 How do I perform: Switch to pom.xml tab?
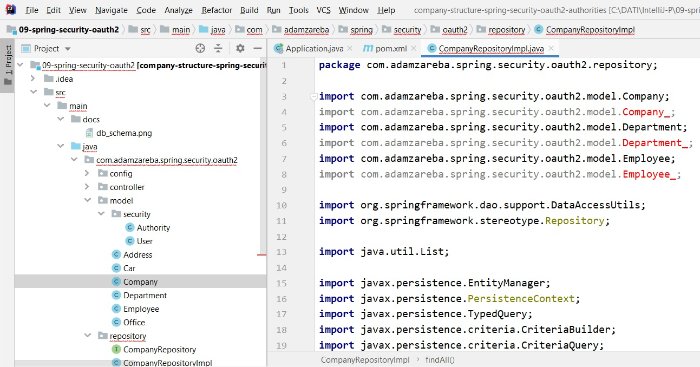[391, 48]
